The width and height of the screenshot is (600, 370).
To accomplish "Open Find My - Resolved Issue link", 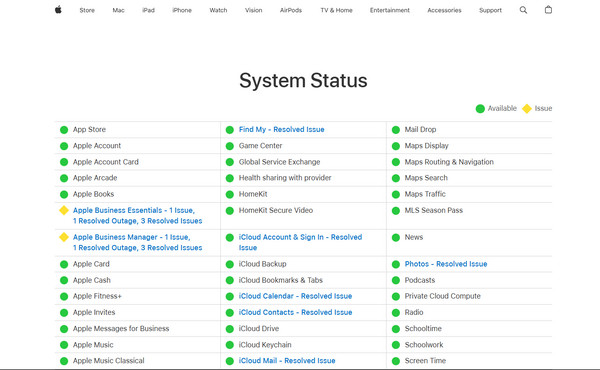I will point(282,130).
